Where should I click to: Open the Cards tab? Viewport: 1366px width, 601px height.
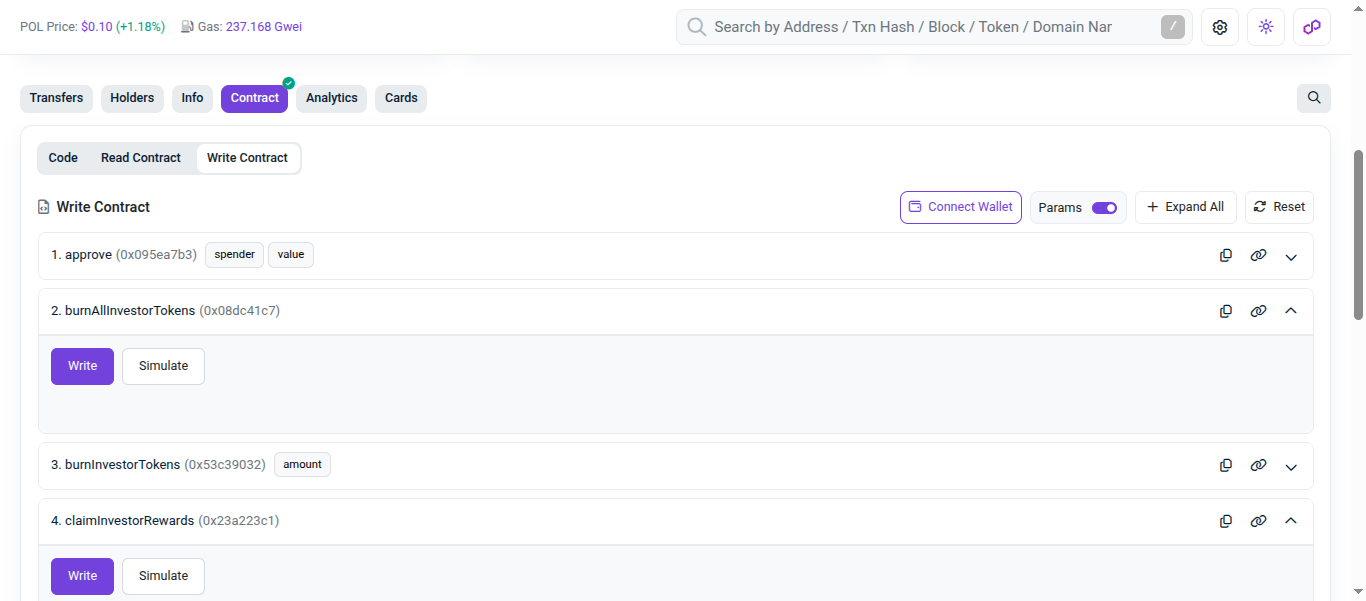[401, 98]
